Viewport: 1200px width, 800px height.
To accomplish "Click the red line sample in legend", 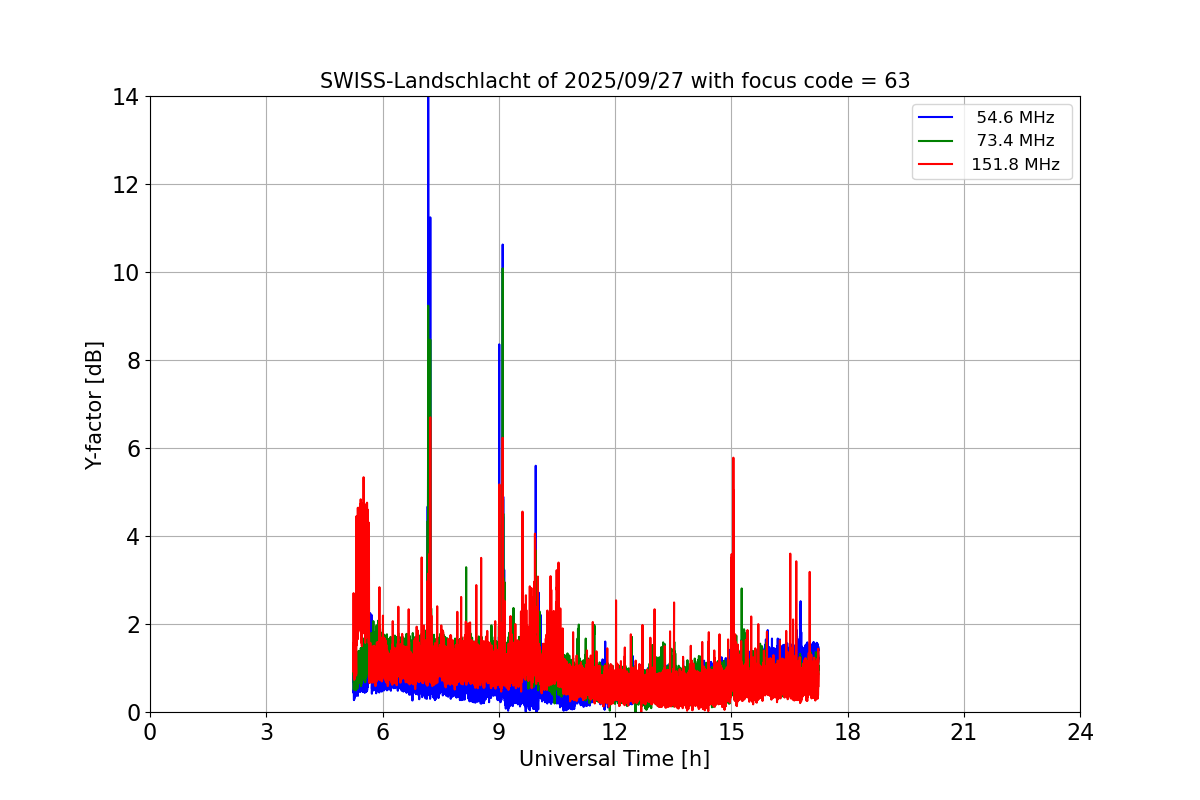I will (935, 164).
